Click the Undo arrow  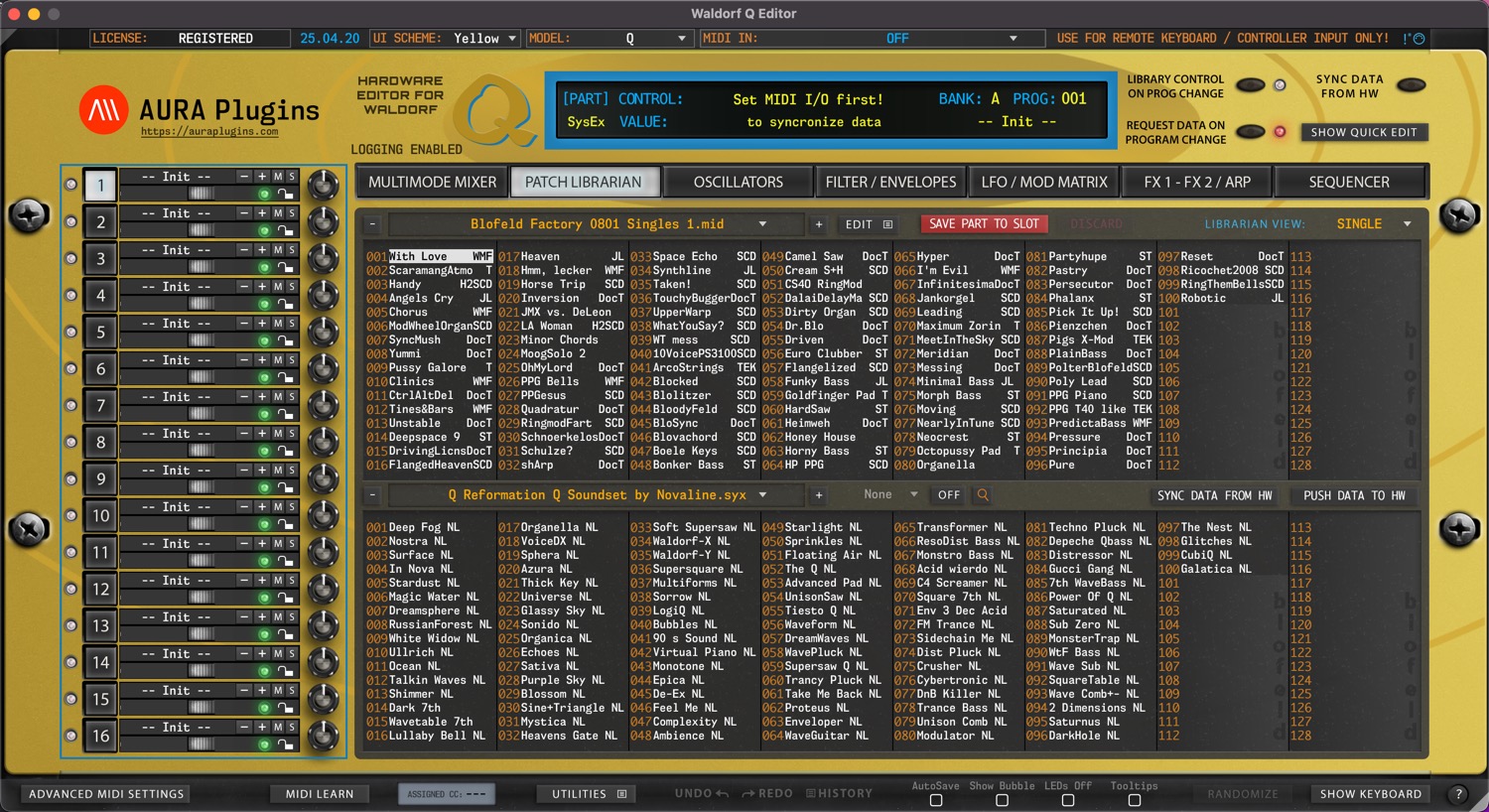pyautogui.click(x=722, y=793)
